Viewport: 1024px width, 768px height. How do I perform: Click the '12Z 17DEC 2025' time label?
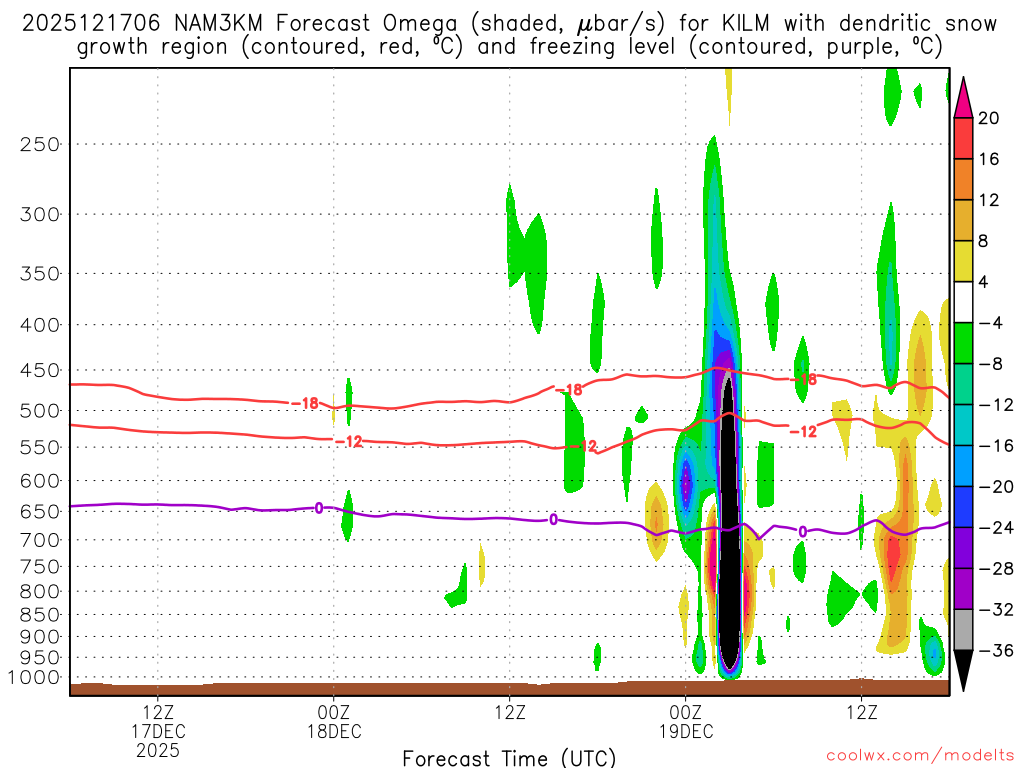[x=158, y=731]
